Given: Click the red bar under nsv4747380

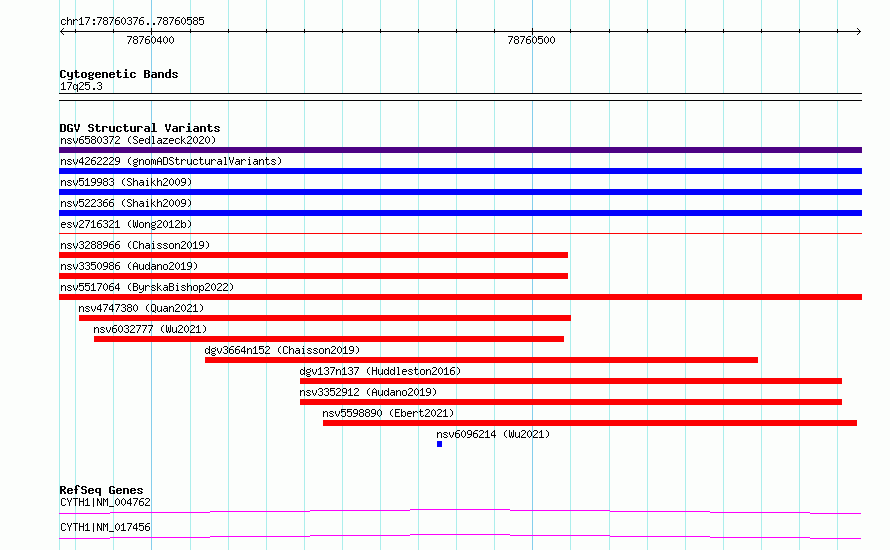Looking at the screenshot, I should click(325, 318).
